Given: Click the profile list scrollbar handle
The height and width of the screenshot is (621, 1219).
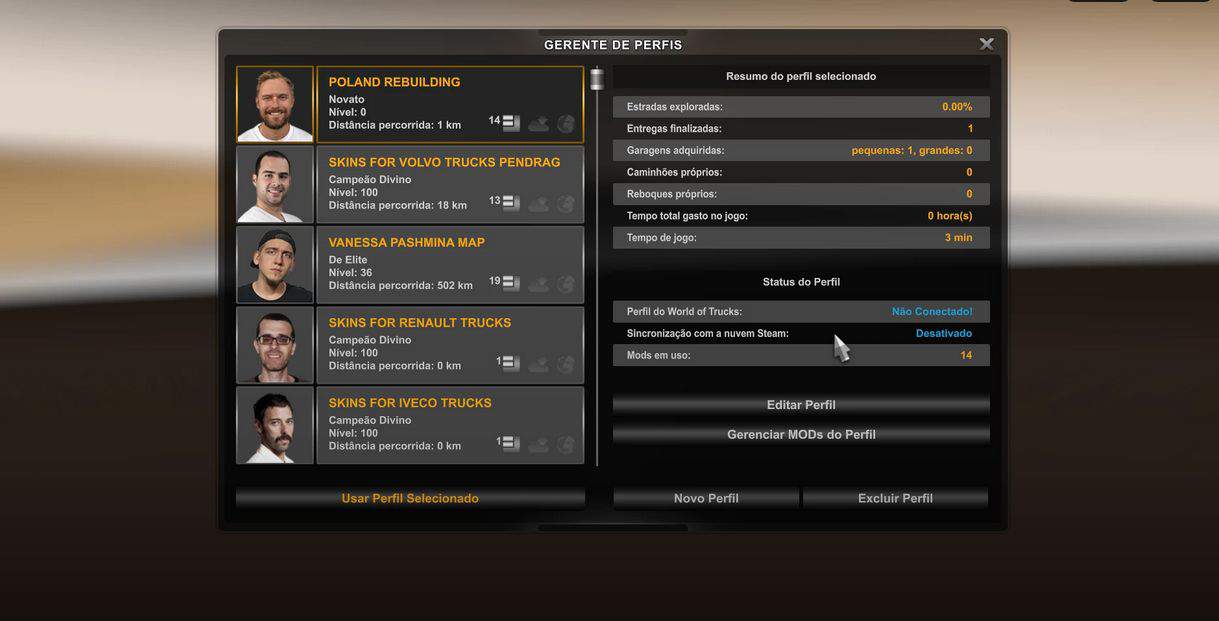Looking at the screenshot, I should point(597,79).
